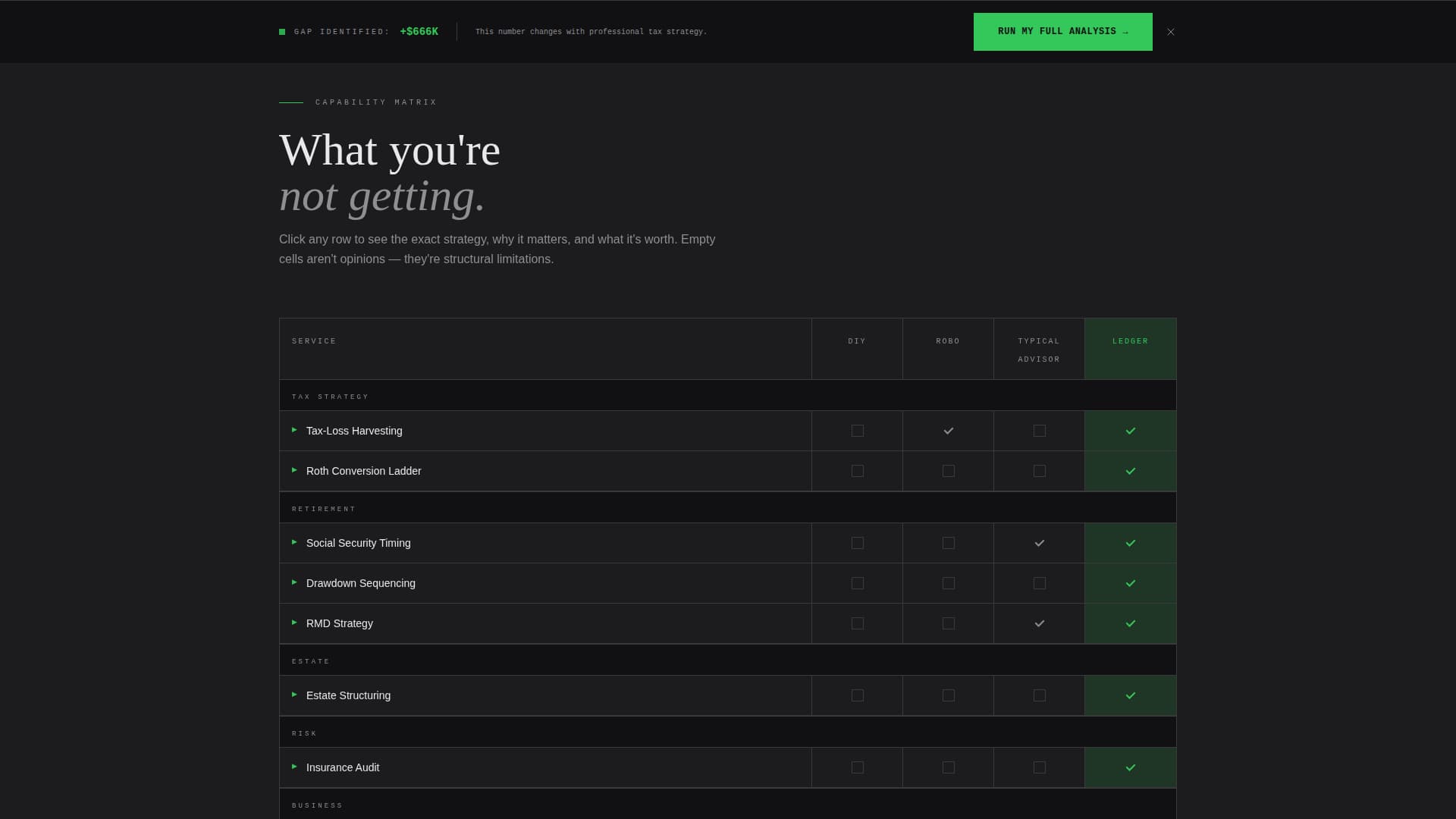Click the Ledger checkmark for Insurance Audit
This screenshot has width=1456, height=819.
tap(1130, 767)
